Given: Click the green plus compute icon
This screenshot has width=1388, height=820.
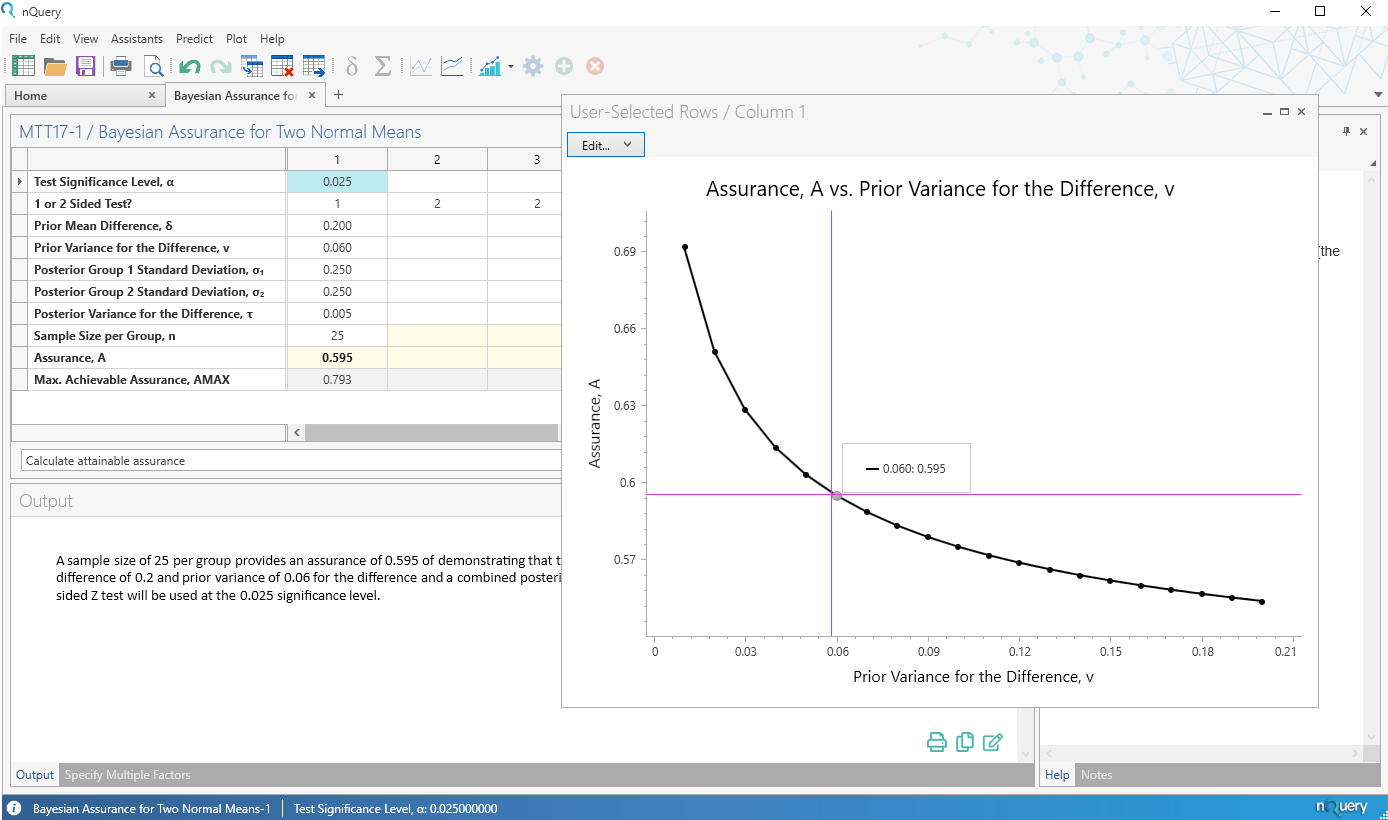Looking at the screenshot, I should pyautogui.click(x=564, y=66).
